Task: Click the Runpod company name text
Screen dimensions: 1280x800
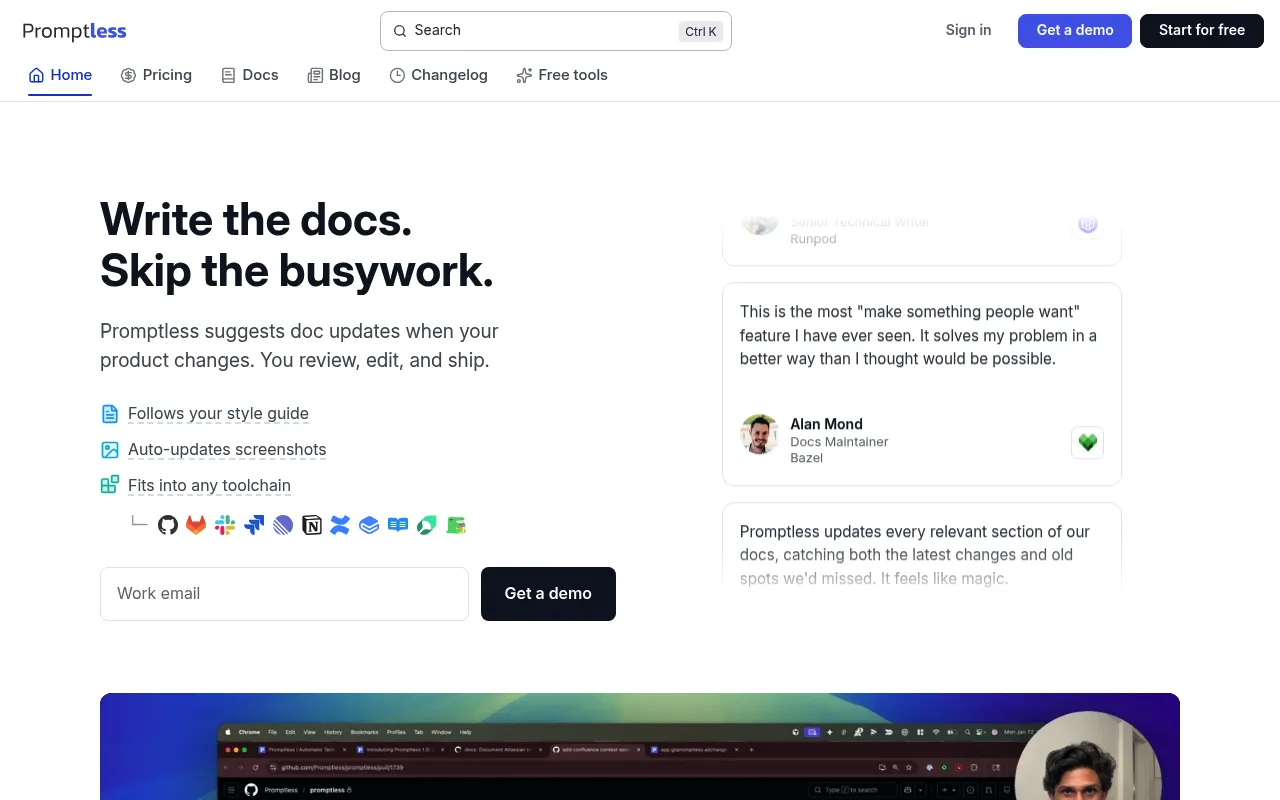Action: (x=813, y=239)
